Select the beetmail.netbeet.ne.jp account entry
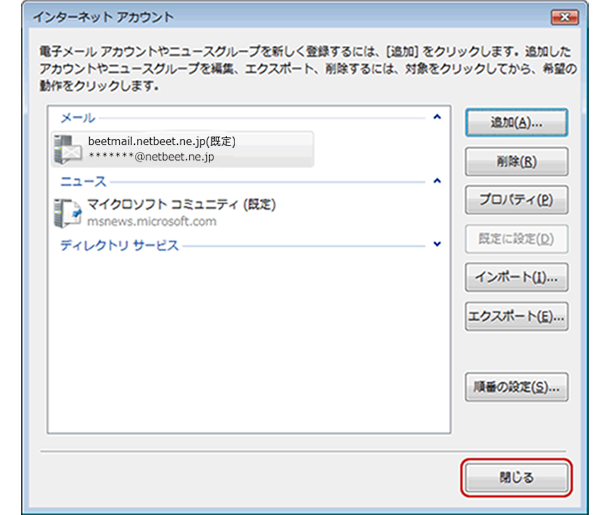 pos(183,149)
